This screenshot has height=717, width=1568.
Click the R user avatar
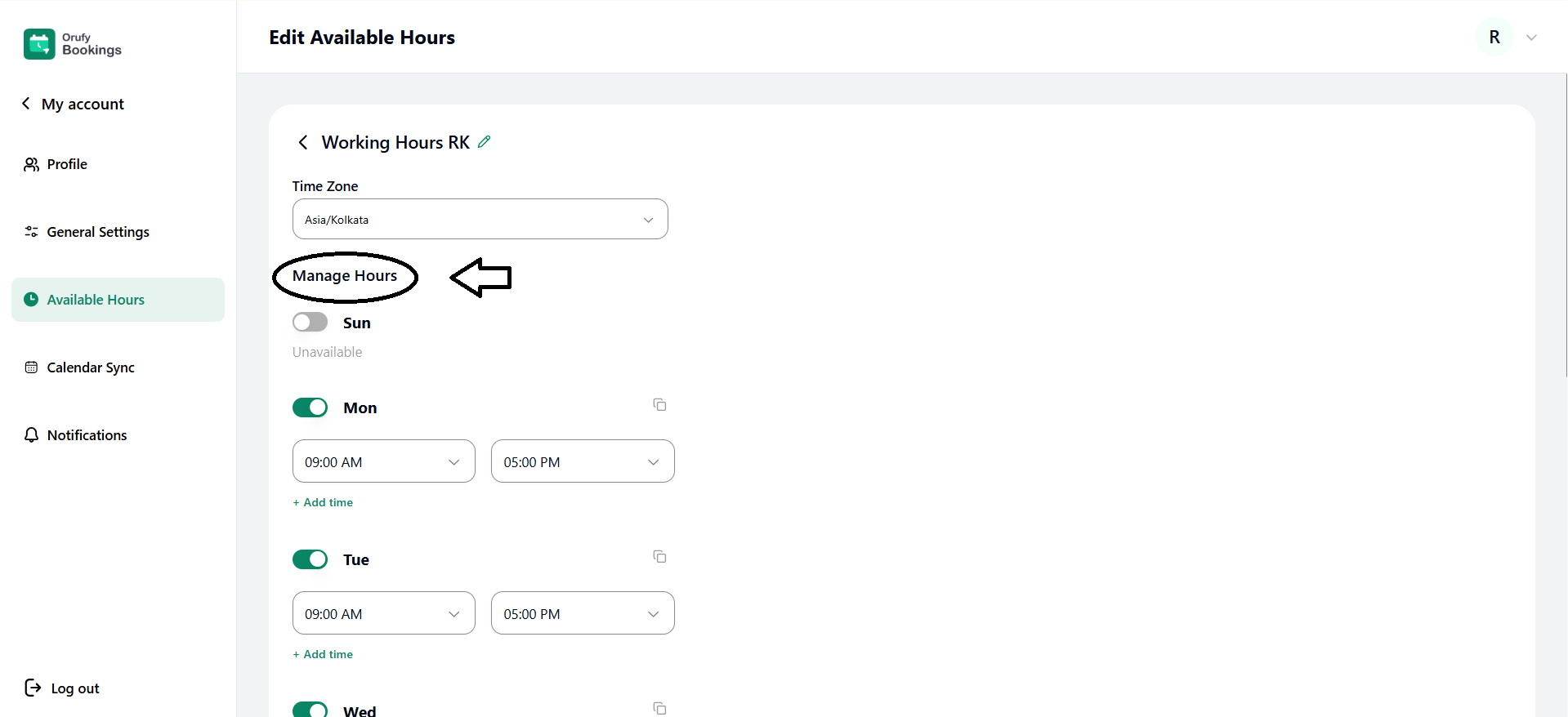click(1494, 38)
